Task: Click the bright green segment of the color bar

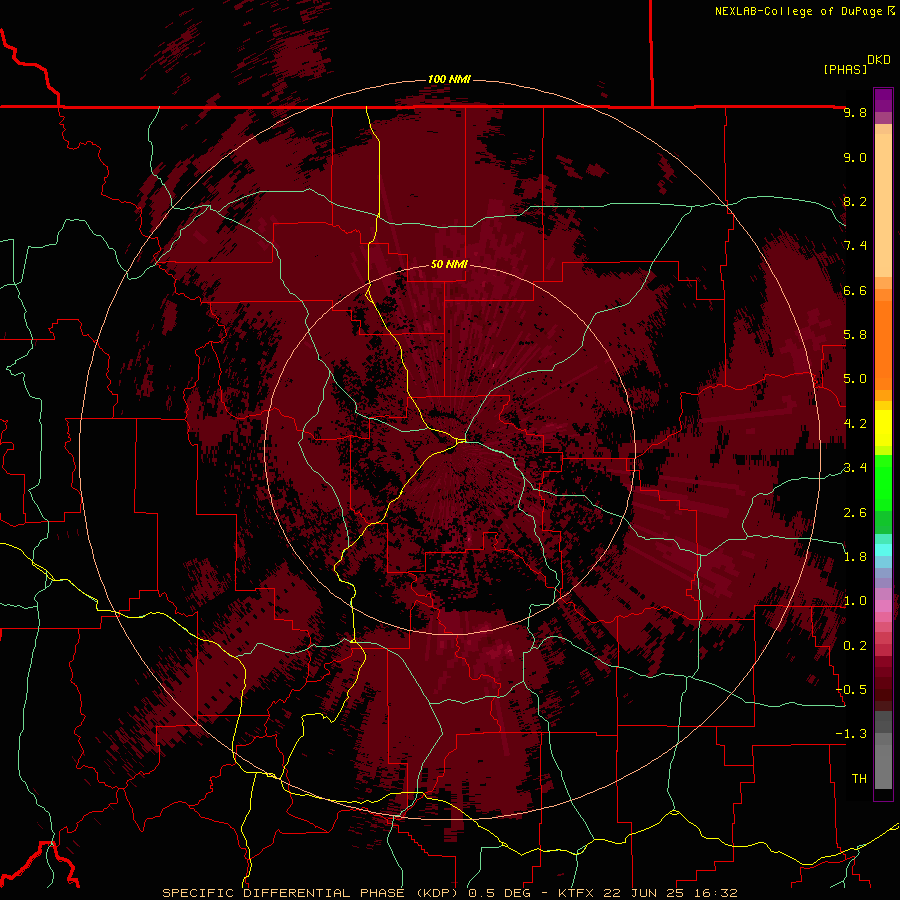Action: tap(883, 483)
